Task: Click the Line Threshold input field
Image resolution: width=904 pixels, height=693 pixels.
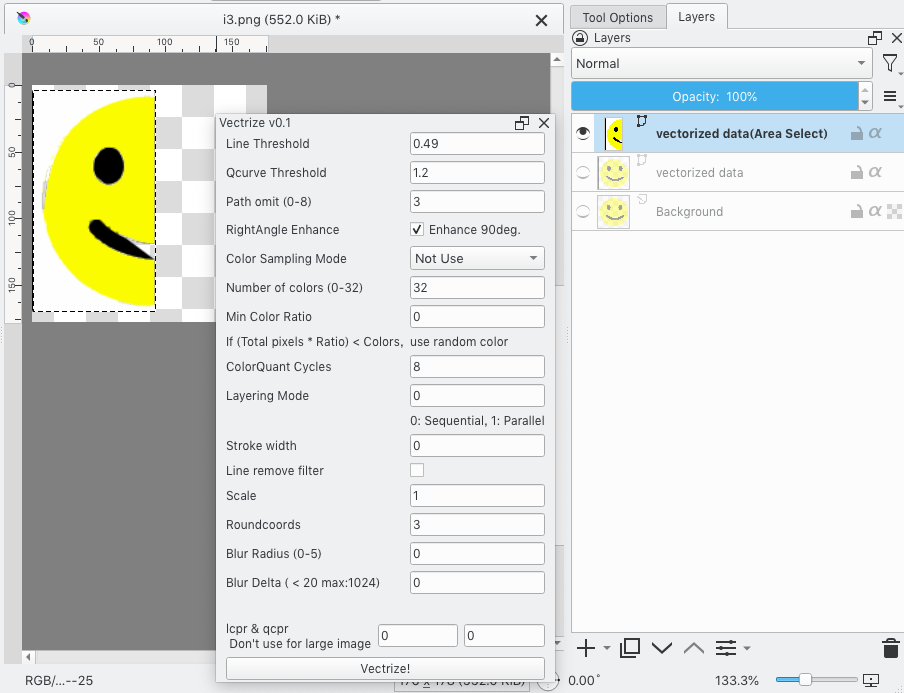Action: tap(477, 143)
